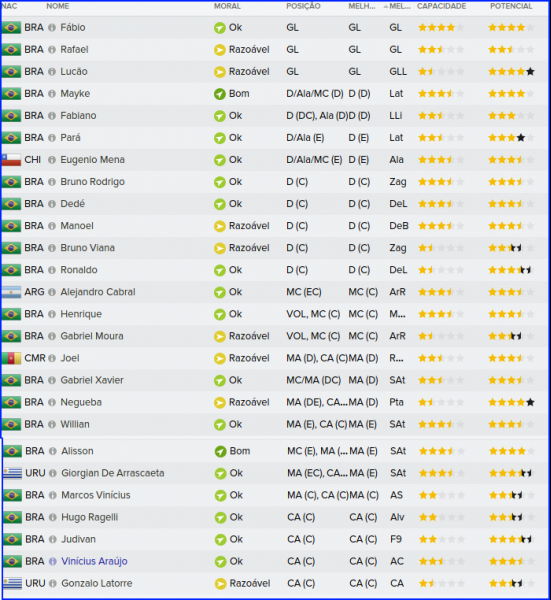Click Judivan's potential star rating

tap(512, 540)
